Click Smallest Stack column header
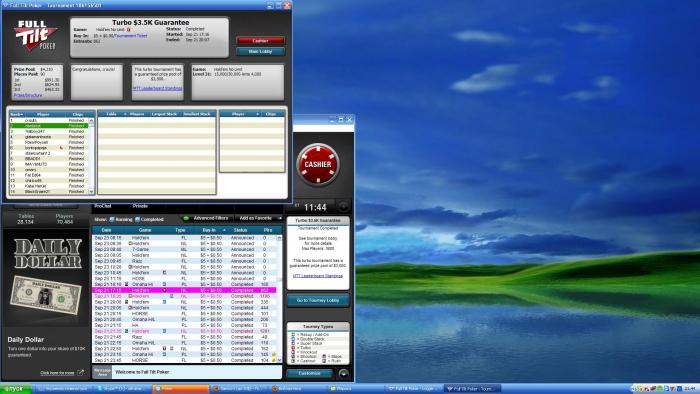The height and width of the screenshot is (394, 700). coord(197,114)
